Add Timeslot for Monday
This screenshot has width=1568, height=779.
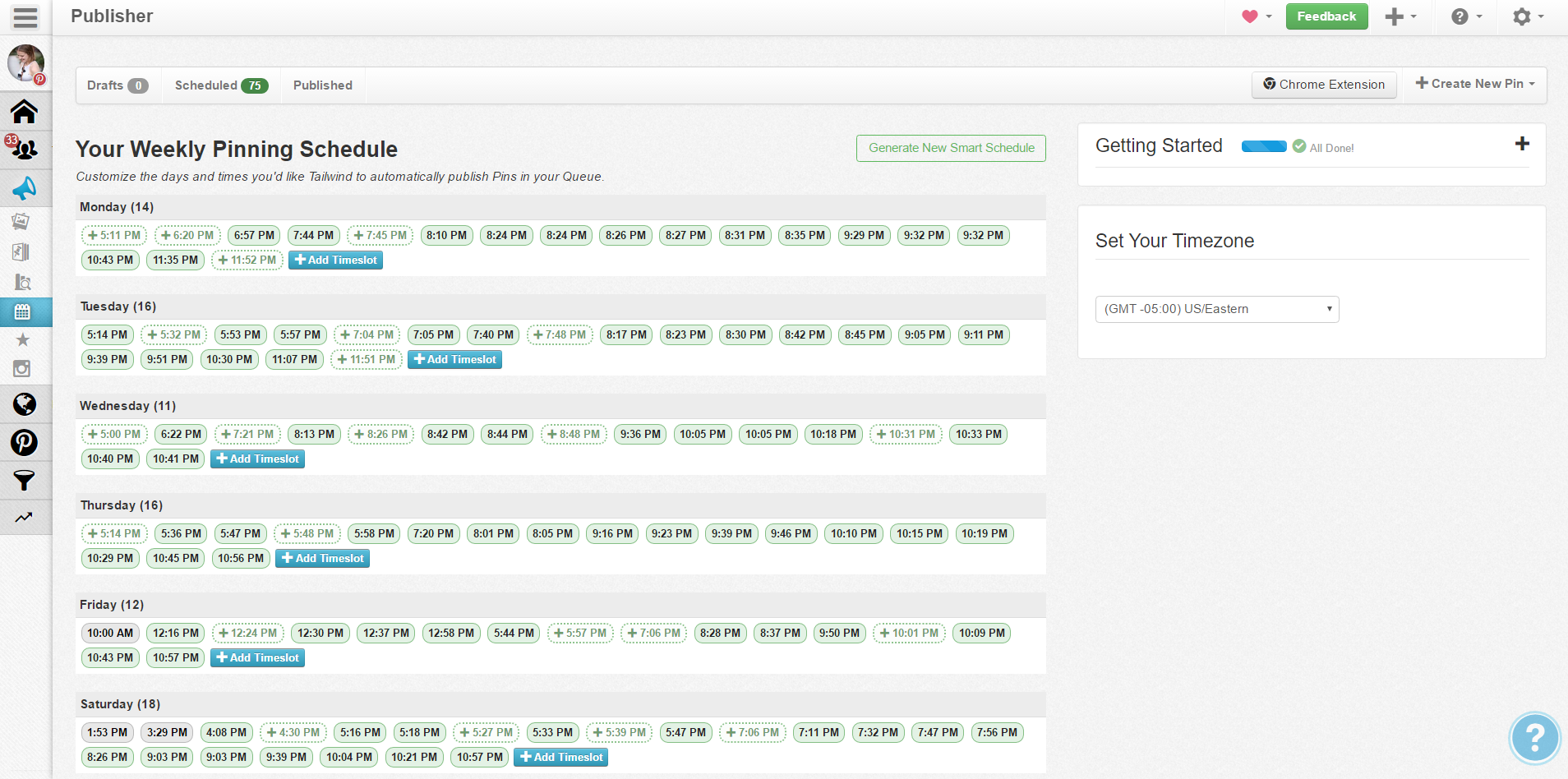(x=335, y=260)
